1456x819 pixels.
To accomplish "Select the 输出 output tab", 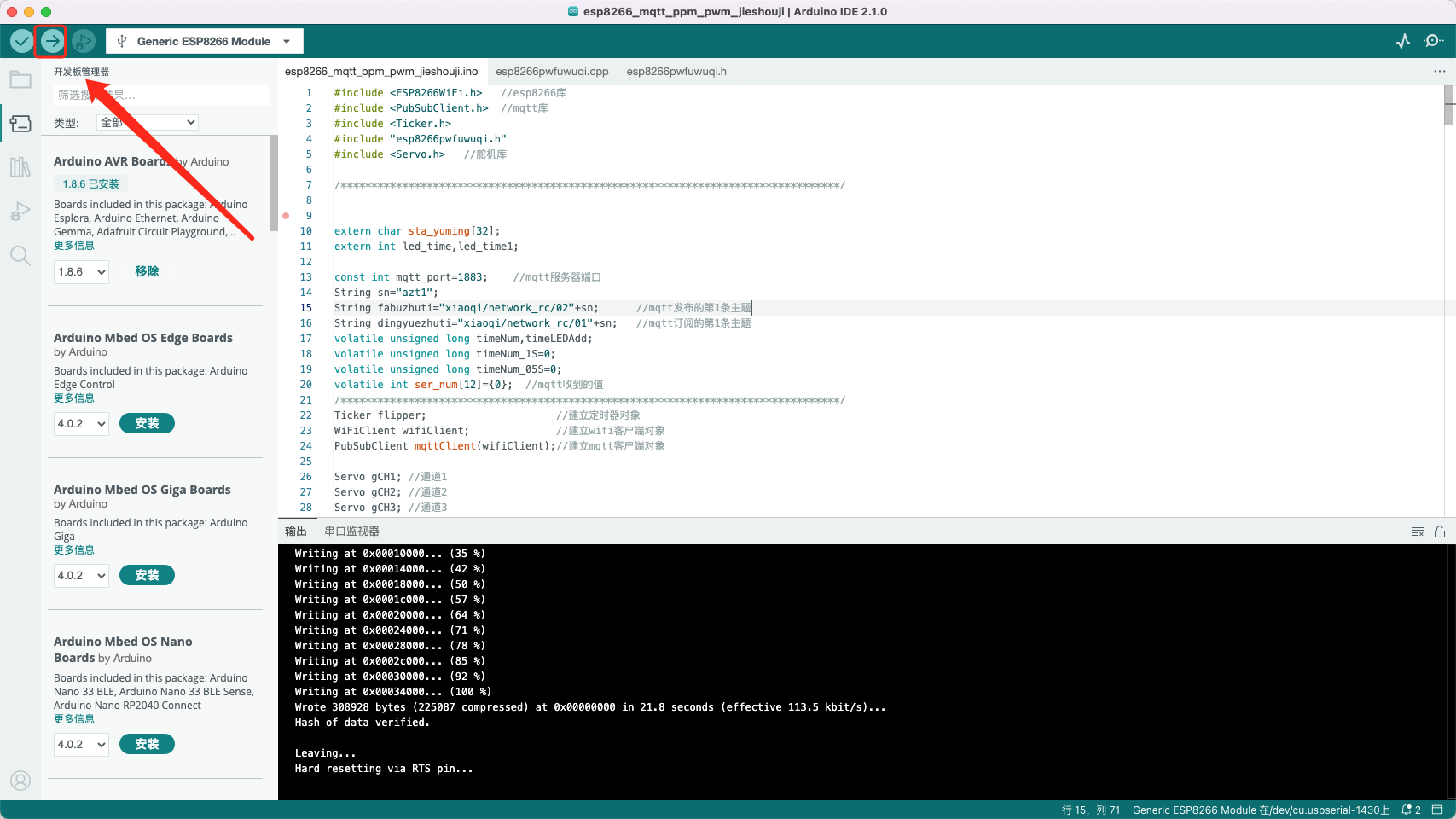I will (296, 531).
